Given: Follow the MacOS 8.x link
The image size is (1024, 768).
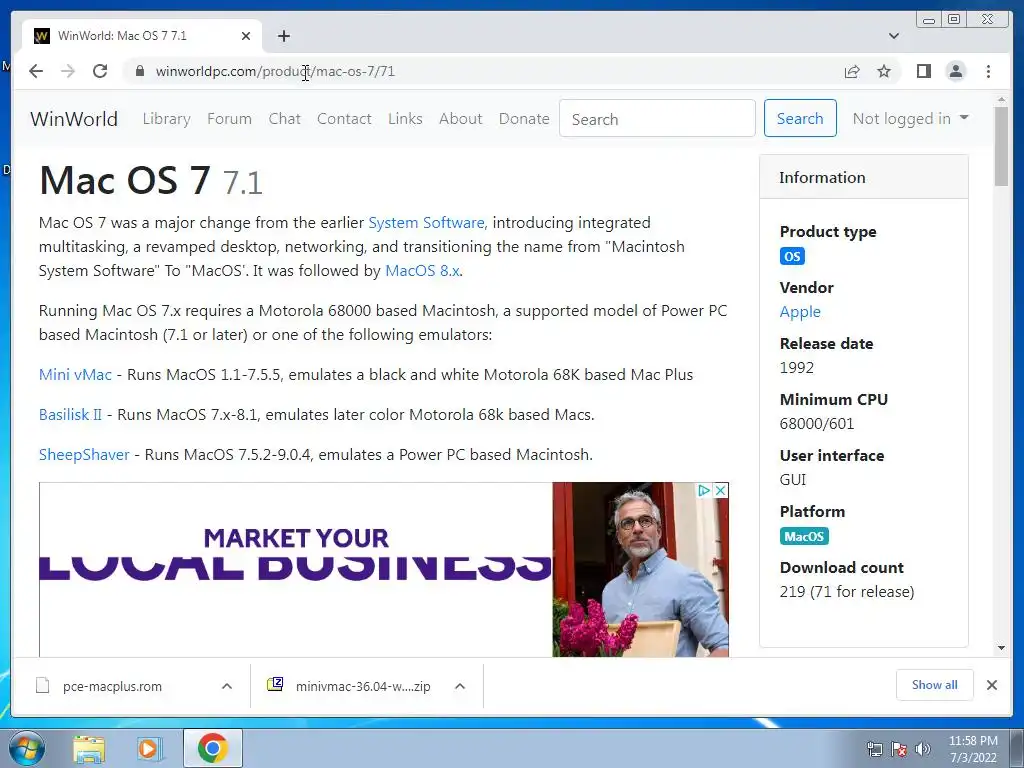Looking at the screenshot, I should (423, 270).
